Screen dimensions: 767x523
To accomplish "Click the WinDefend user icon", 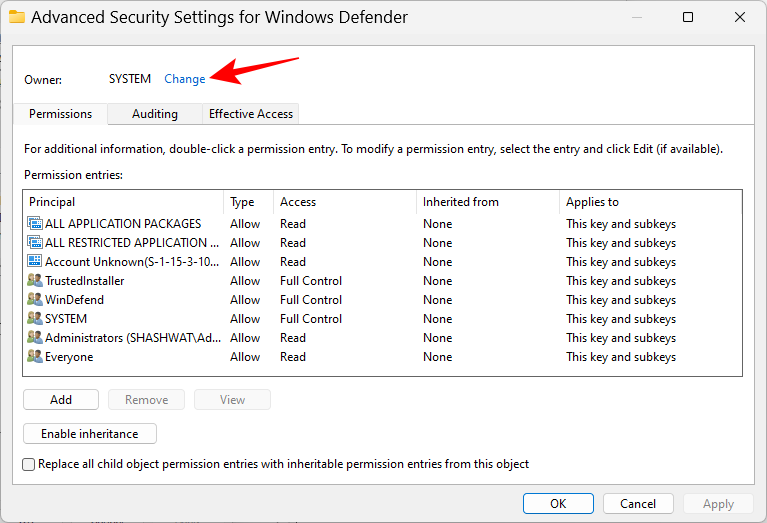I will tap(35, 300).
